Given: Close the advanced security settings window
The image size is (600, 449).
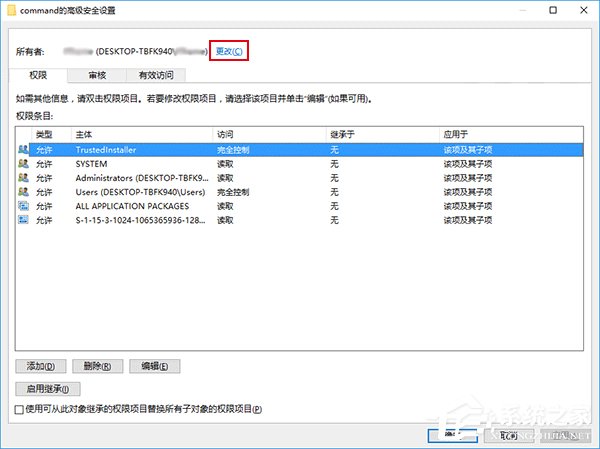Looking at the screenshot, I should pyautogui.click(x=584, y=10).
